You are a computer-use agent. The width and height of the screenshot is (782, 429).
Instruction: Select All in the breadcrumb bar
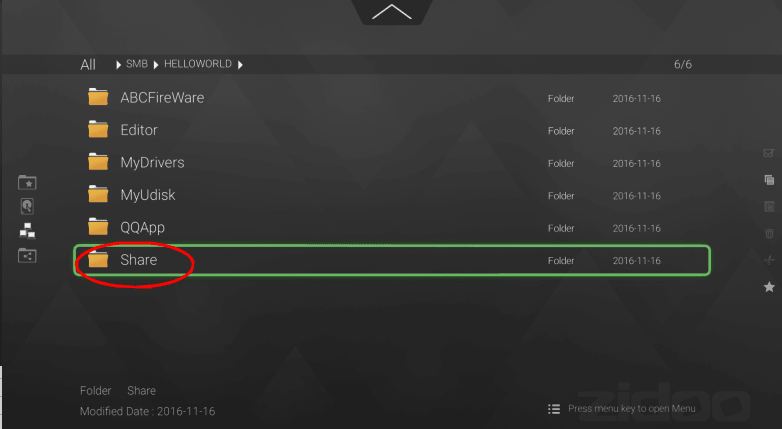pyautogui.click(x=88, y=64)
